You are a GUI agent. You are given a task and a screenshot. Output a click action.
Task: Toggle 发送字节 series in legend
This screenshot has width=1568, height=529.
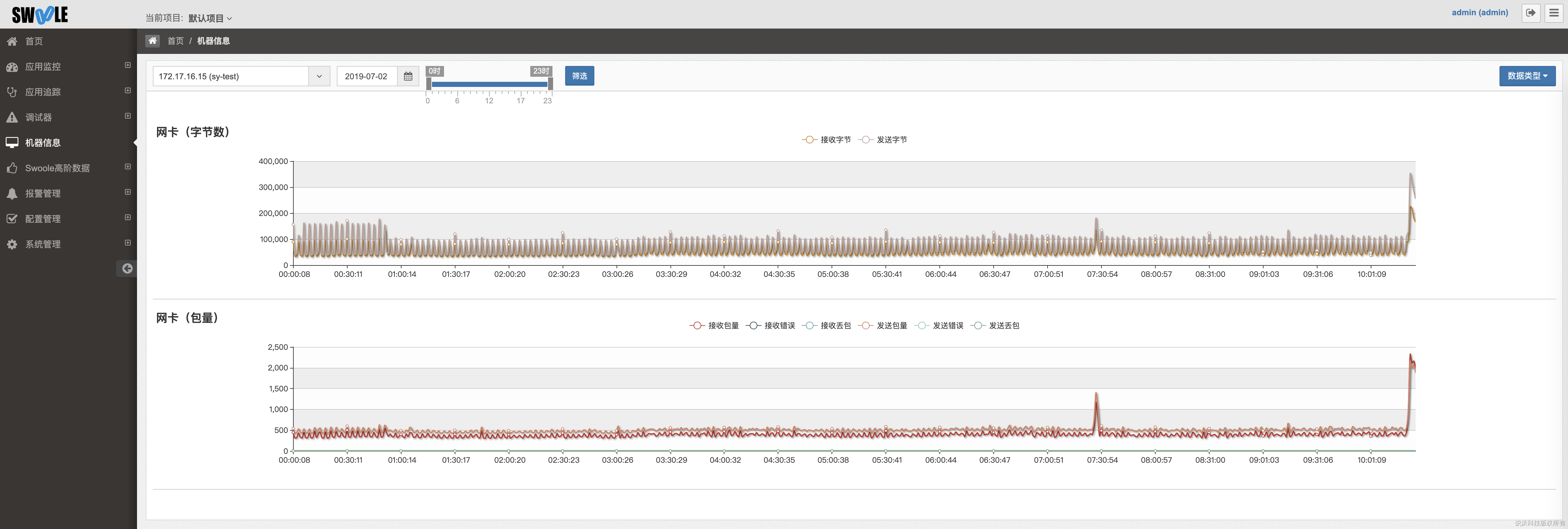[x=883, y=140]
